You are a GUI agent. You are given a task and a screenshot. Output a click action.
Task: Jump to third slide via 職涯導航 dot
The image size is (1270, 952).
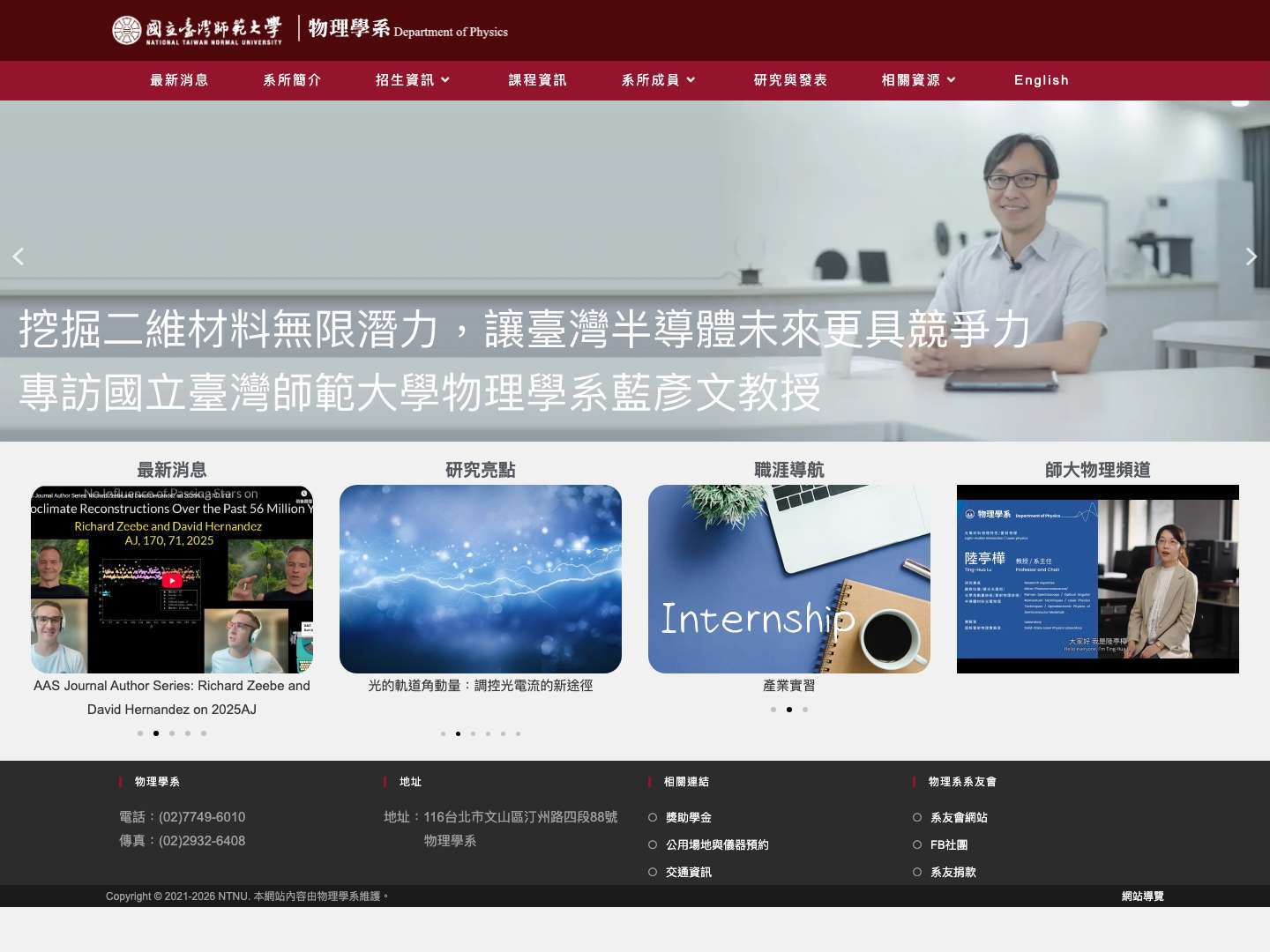[805, 710]
